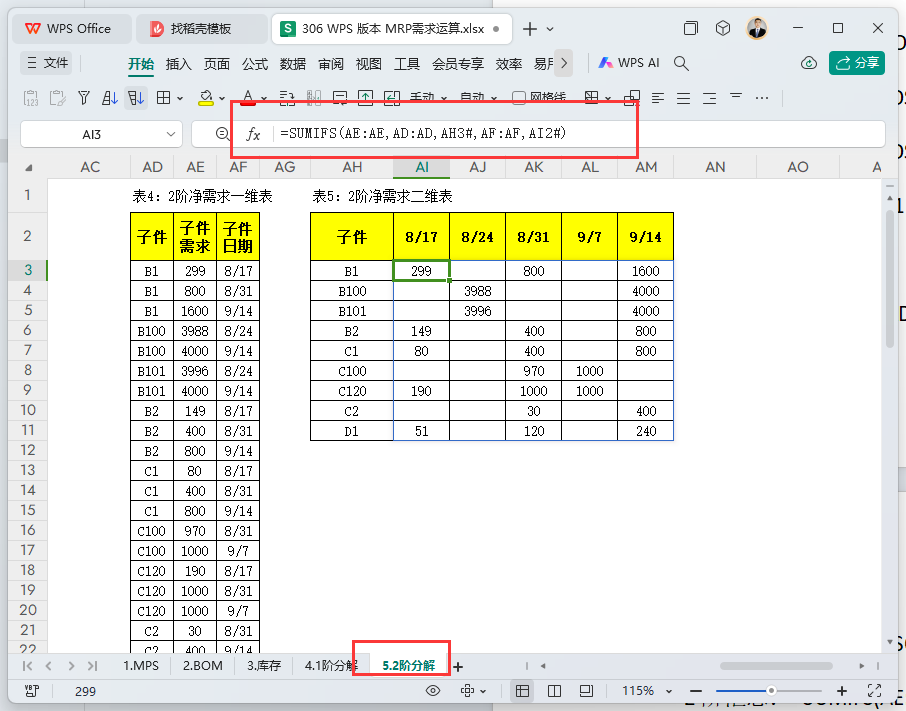Viewport: 906px width, 711px height.
Task: Go to first sheet navigation arrow
Action: (27, 666)
